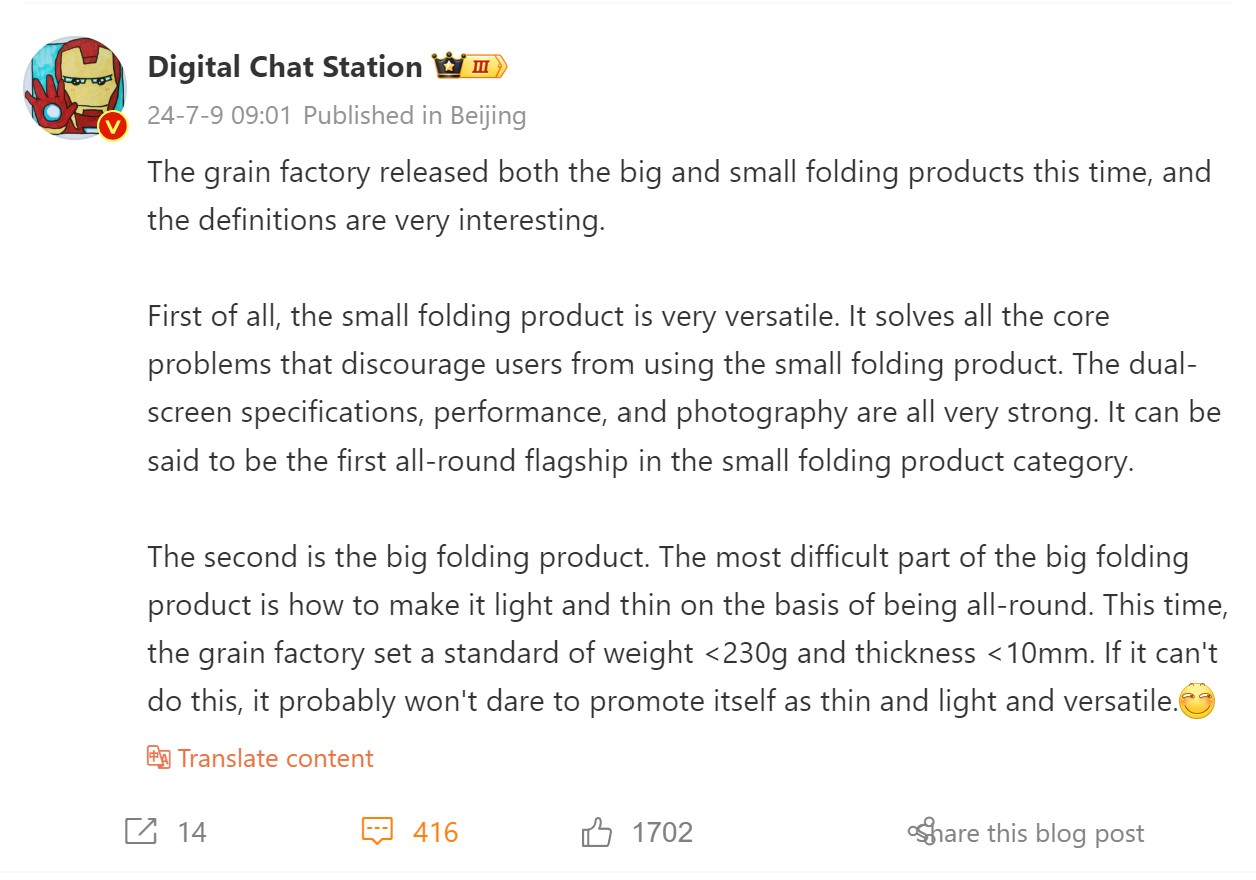Viewport: 1256px width, 880px height.
Task: Click the 416 comments count
Action: [435, 832]
